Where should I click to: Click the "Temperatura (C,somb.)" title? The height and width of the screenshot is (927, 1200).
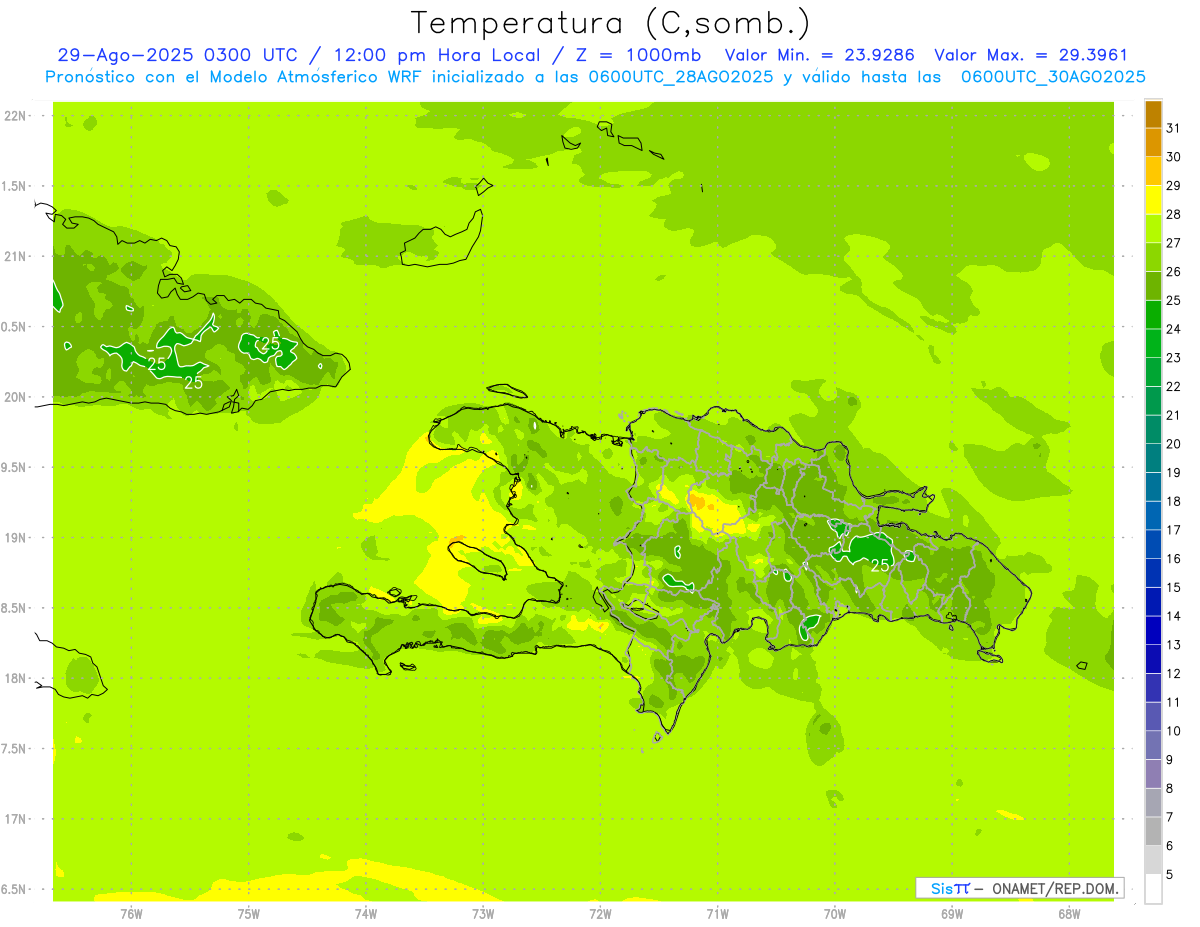click(x=610, y=23)
